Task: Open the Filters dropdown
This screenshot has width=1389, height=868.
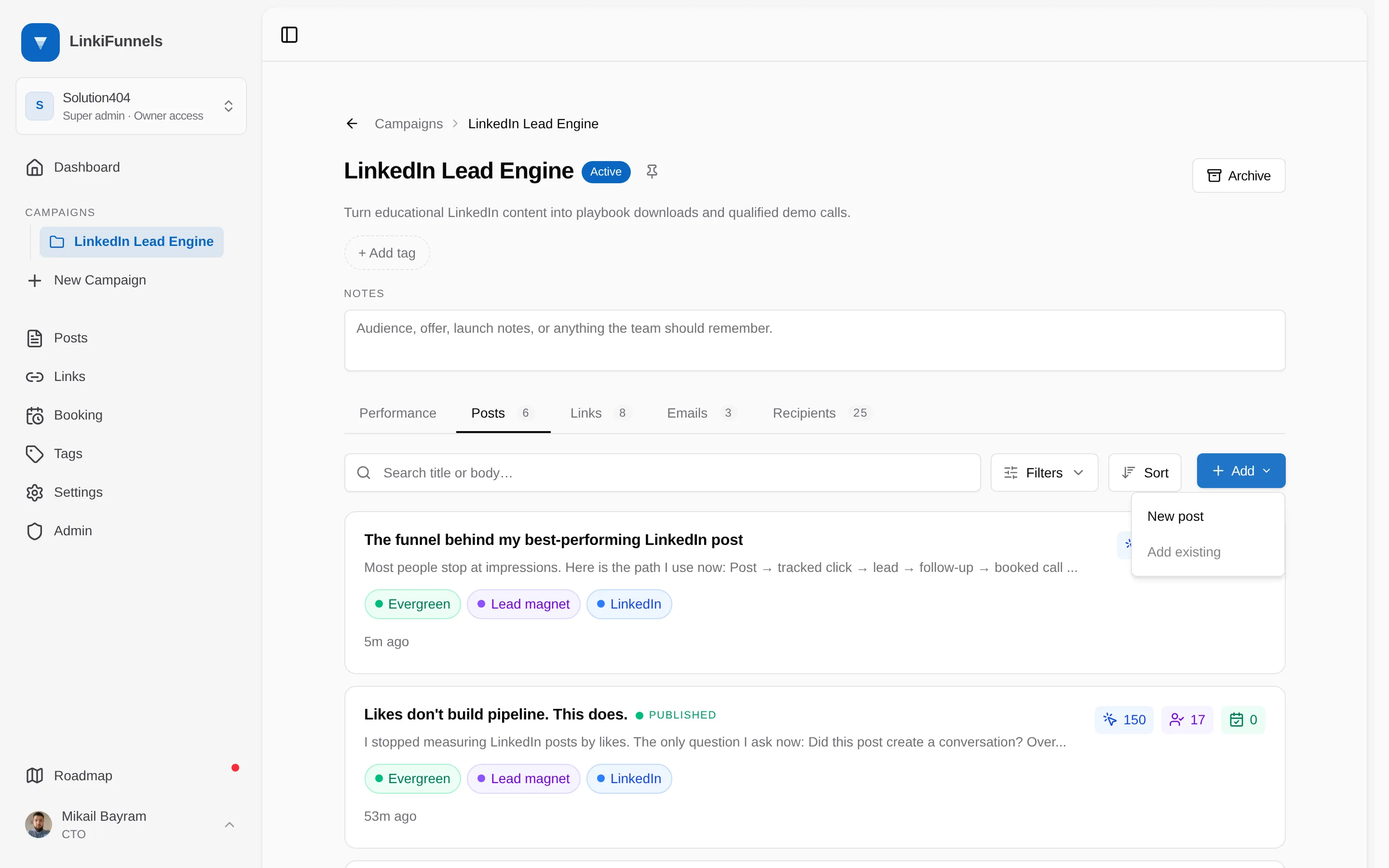Action: [1044, 473]
